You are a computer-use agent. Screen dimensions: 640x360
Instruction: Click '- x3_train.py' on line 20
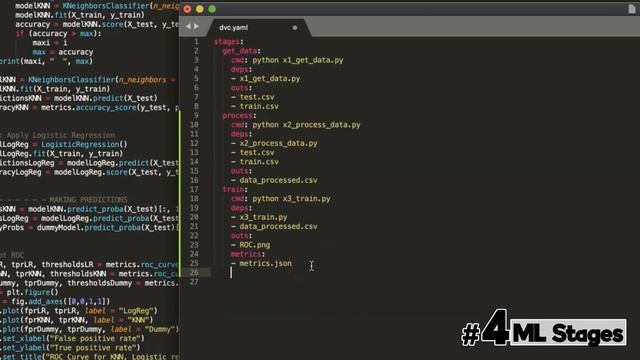[259, 217]
